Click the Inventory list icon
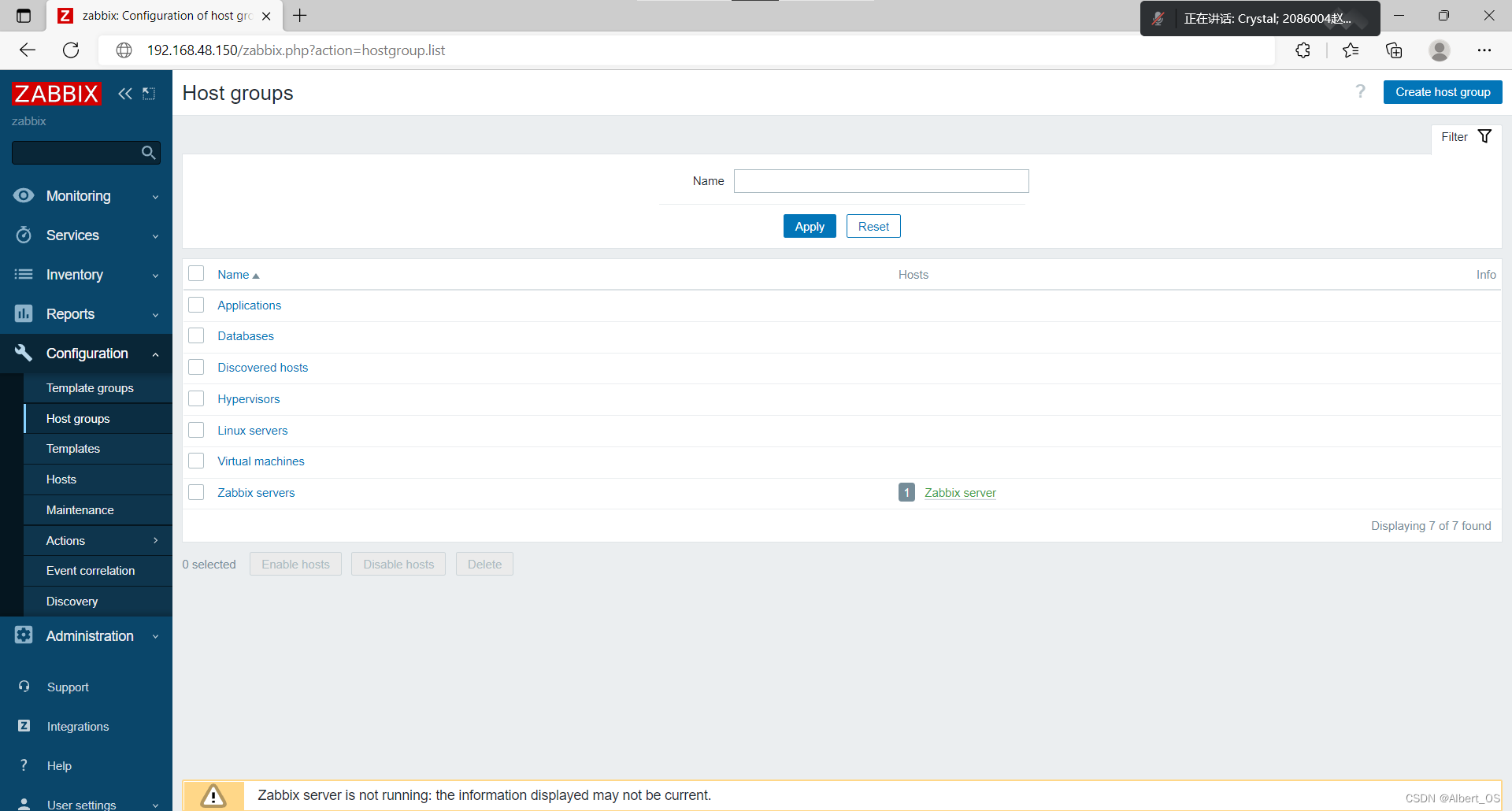This screenshot has width=1512, height=811. [x=24, y=274]
